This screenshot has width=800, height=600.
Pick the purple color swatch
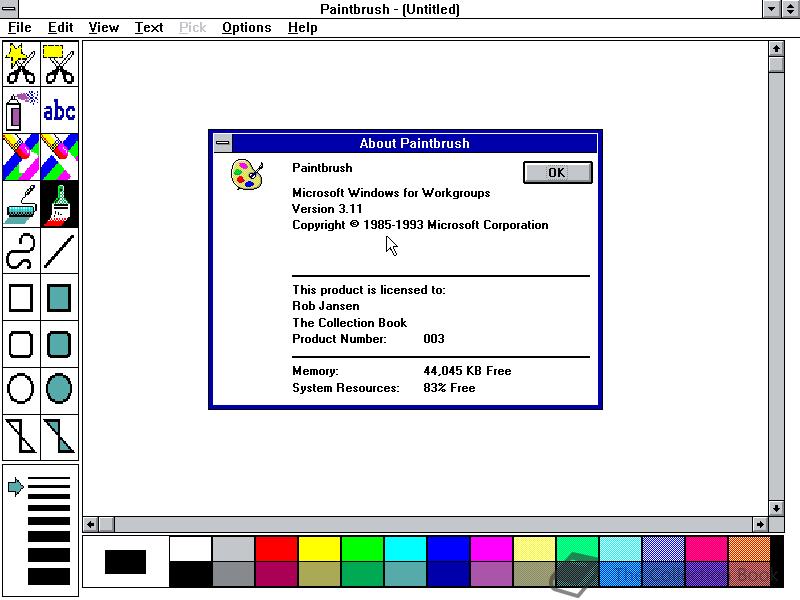491,574
